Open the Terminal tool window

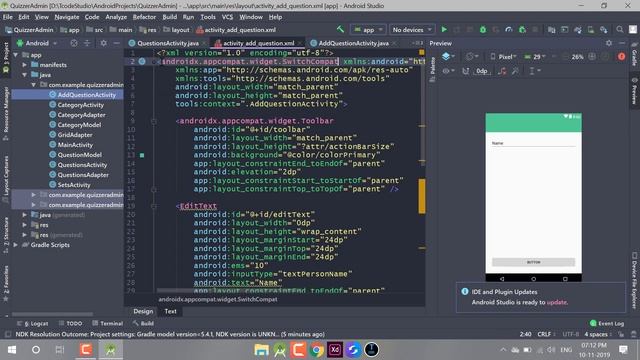point(107,323)
